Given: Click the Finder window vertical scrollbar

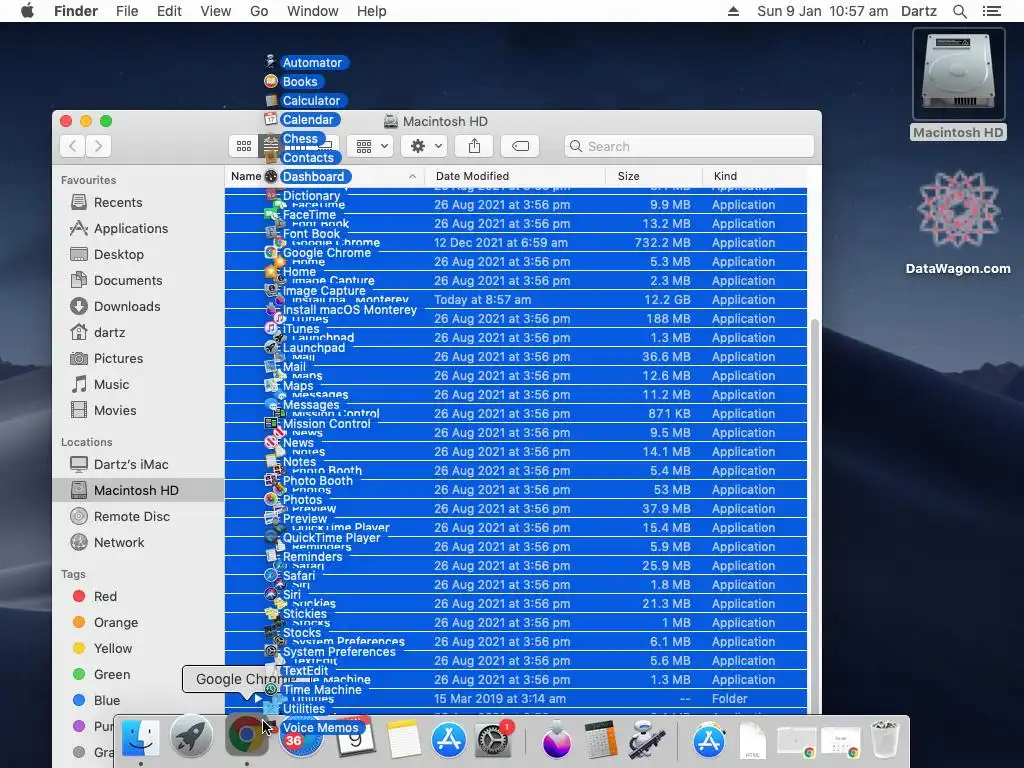Looking at the screenshot, I should click(x=814, y=516).
